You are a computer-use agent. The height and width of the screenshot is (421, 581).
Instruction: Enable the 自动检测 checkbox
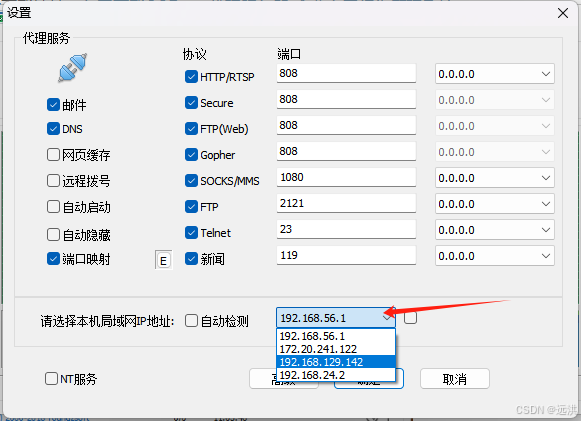pos(191,321)
